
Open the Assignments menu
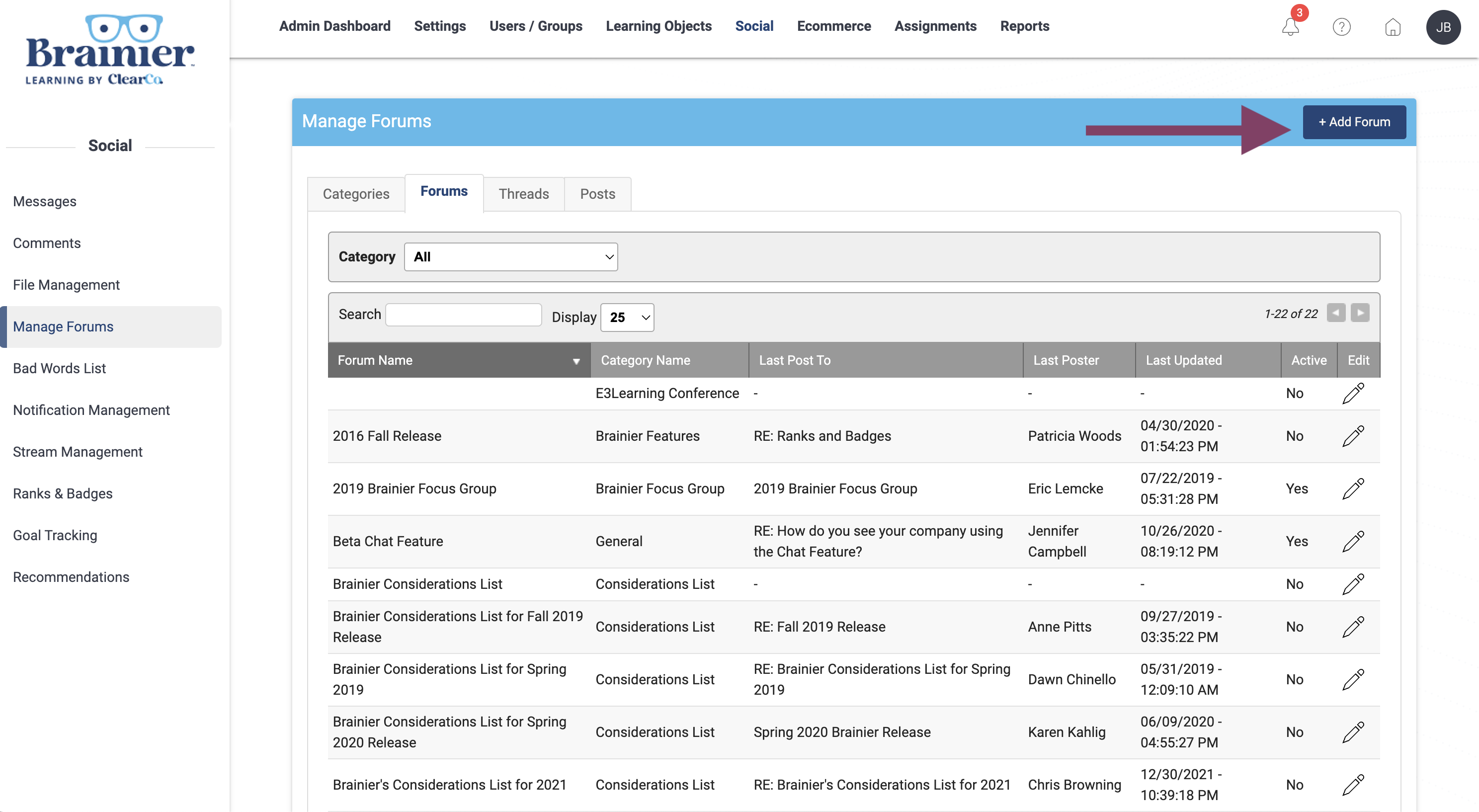[x=935, y=26]
